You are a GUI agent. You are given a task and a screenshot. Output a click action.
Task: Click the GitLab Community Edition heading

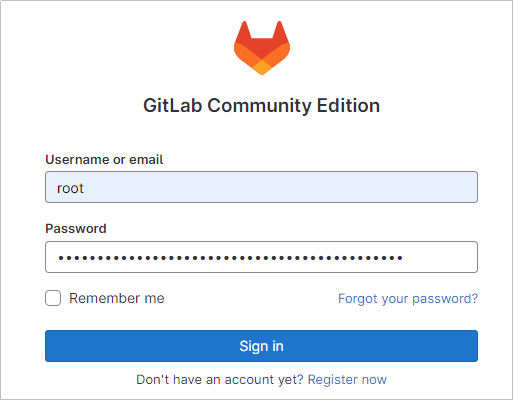[x=261, y=106]
